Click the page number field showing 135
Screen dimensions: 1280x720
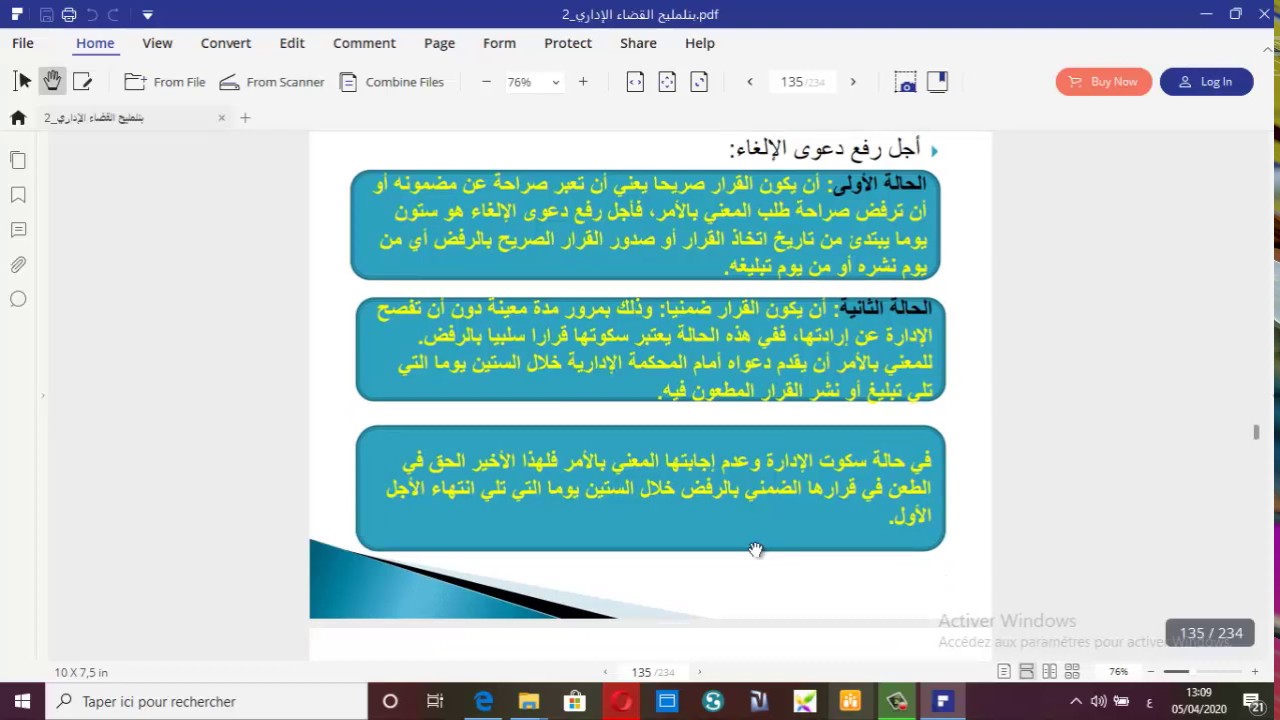802,82
